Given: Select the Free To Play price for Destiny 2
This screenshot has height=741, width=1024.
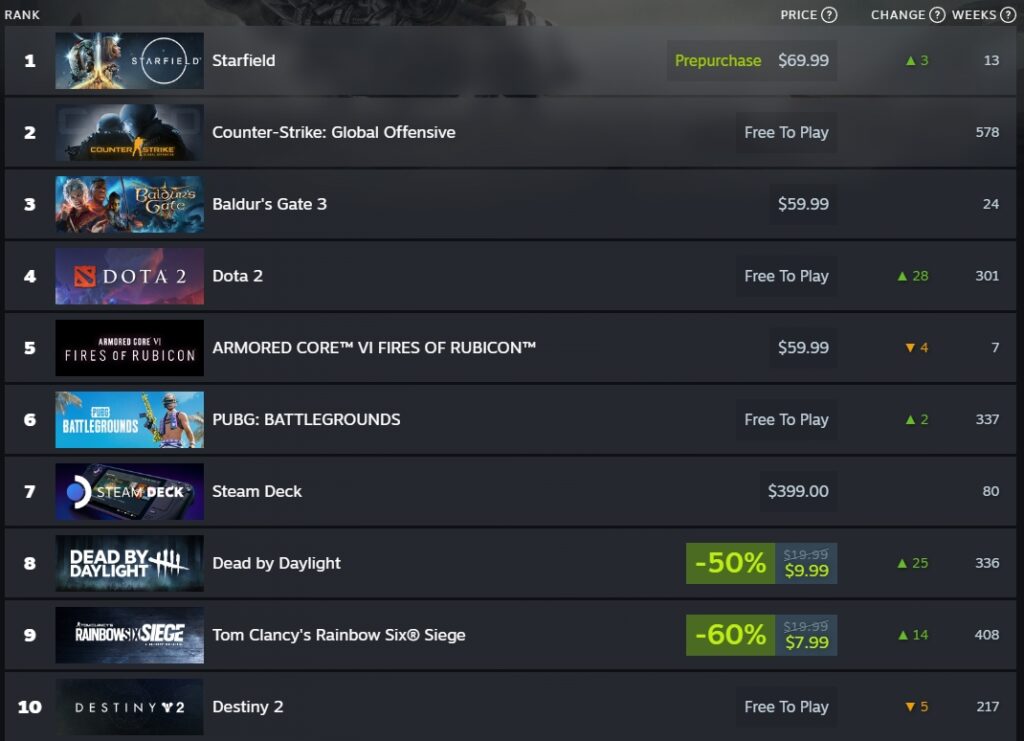Looking at the screenshot, I should coord(786,707).
